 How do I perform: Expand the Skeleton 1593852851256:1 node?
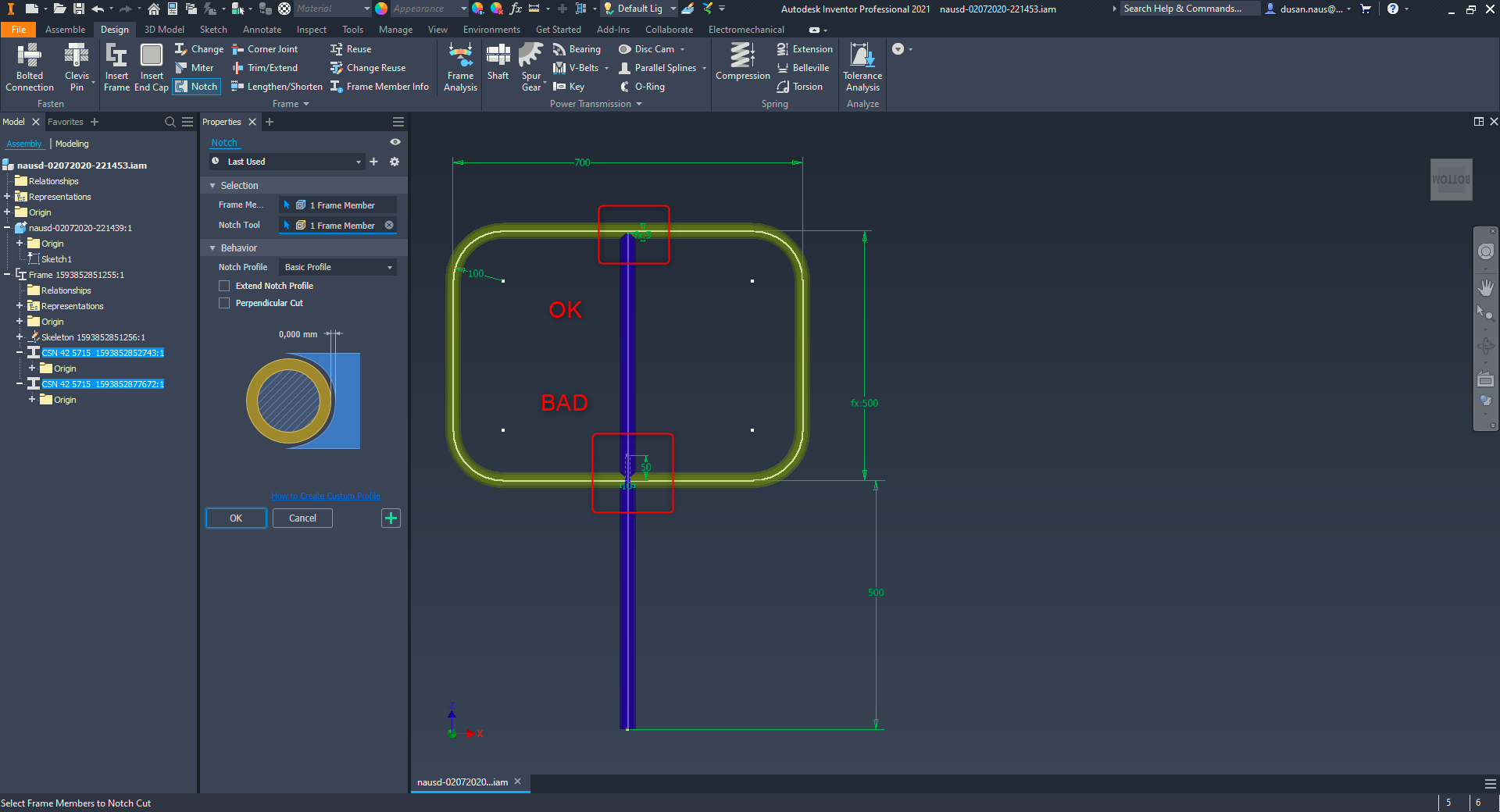click(20, 337)
